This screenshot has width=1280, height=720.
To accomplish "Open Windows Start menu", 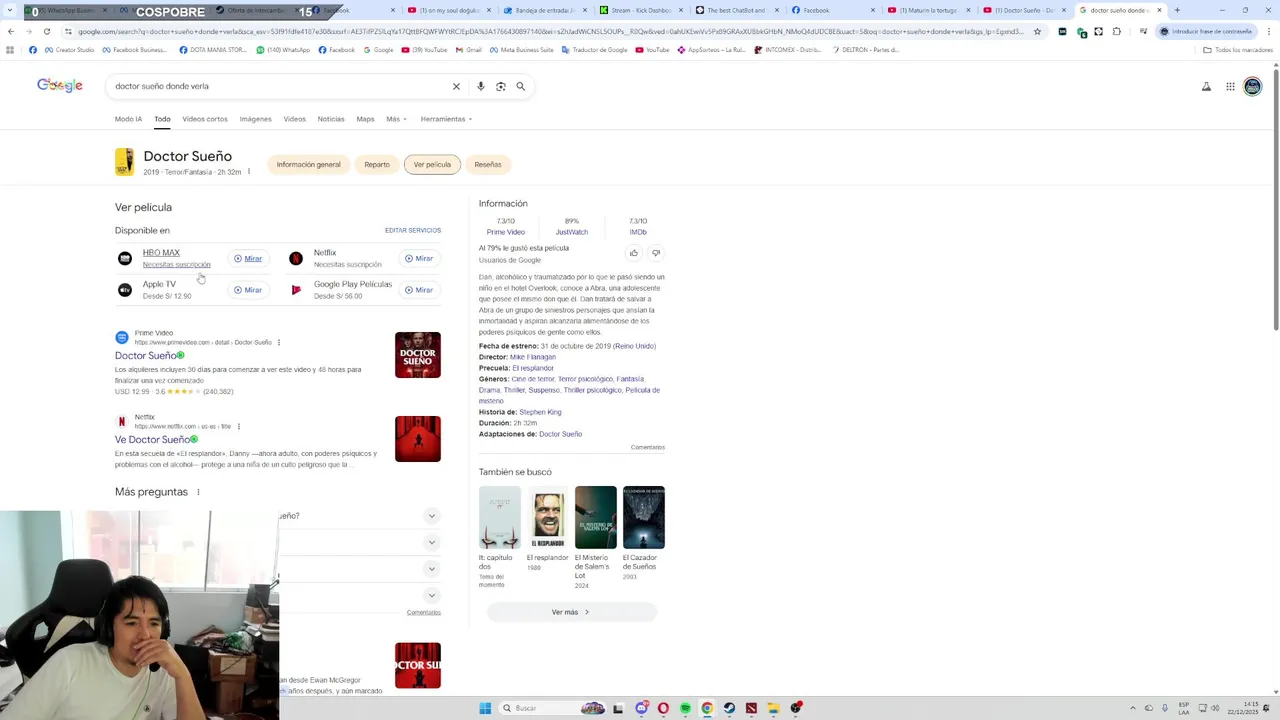I will [485, 708].
